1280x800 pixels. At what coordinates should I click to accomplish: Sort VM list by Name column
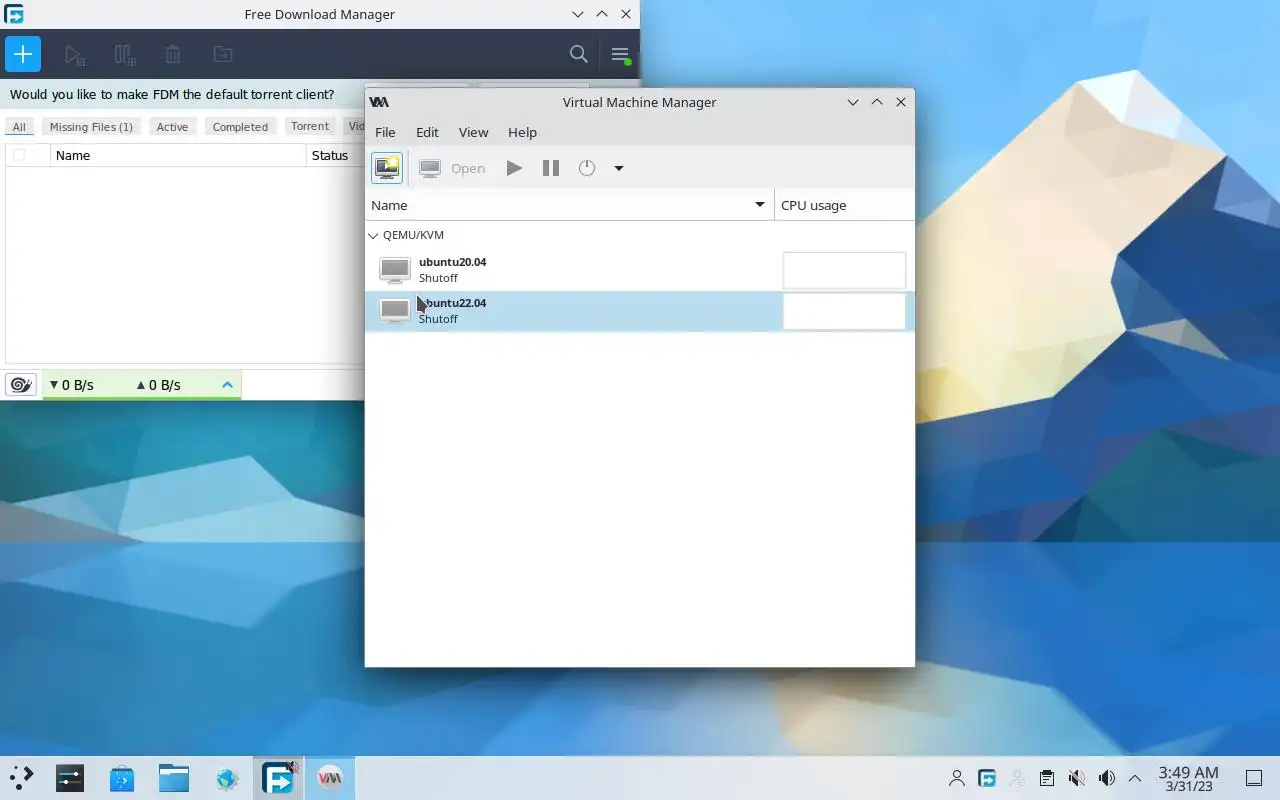(x=569, y=205)
